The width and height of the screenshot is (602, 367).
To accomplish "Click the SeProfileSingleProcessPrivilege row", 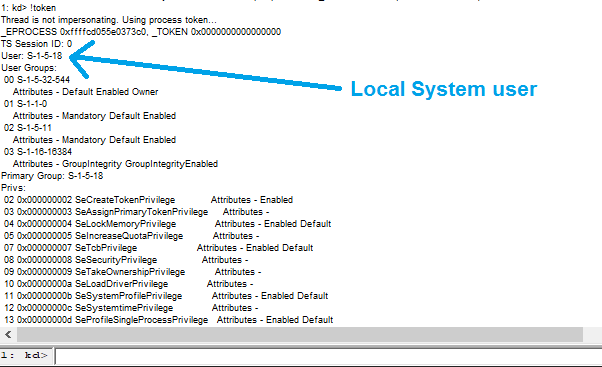I will [169, 320].
